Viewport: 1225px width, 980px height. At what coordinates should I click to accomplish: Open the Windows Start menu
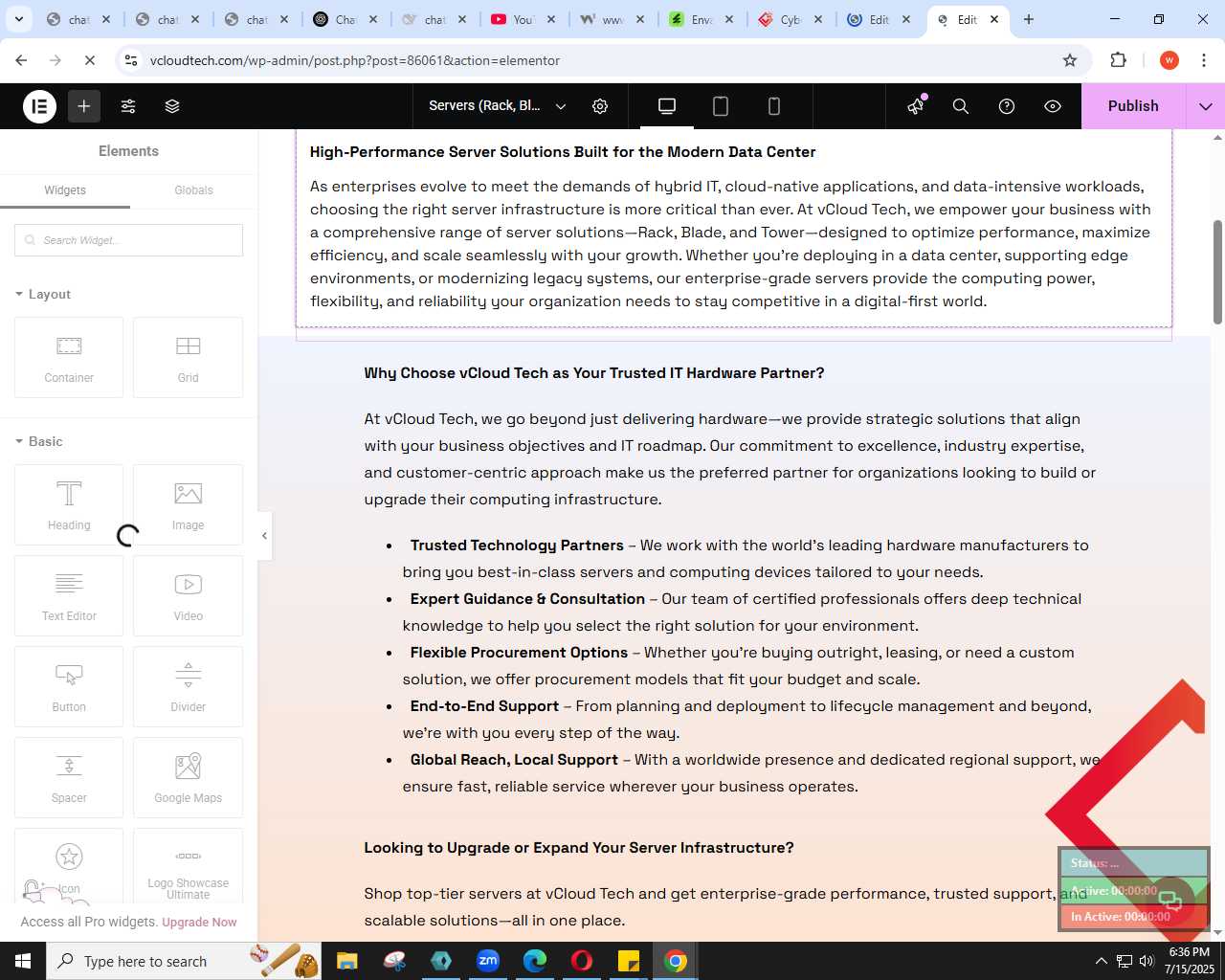tap(23, 961)
